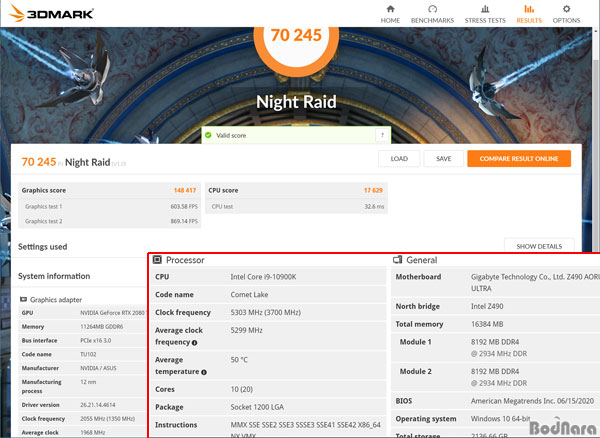Click the General section icon
600x438 pixels.
tap(398, 260)
